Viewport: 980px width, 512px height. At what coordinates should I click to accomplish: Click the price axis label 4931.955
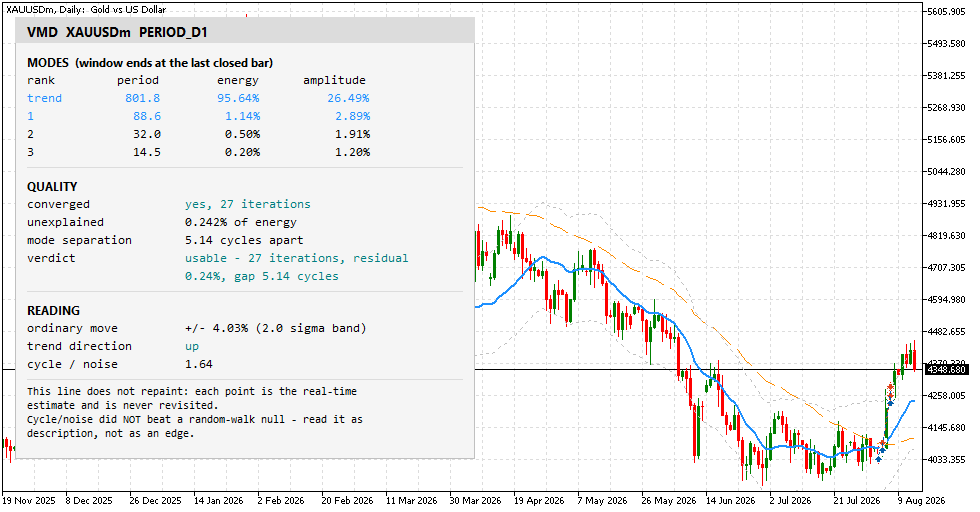click(946, 204)
